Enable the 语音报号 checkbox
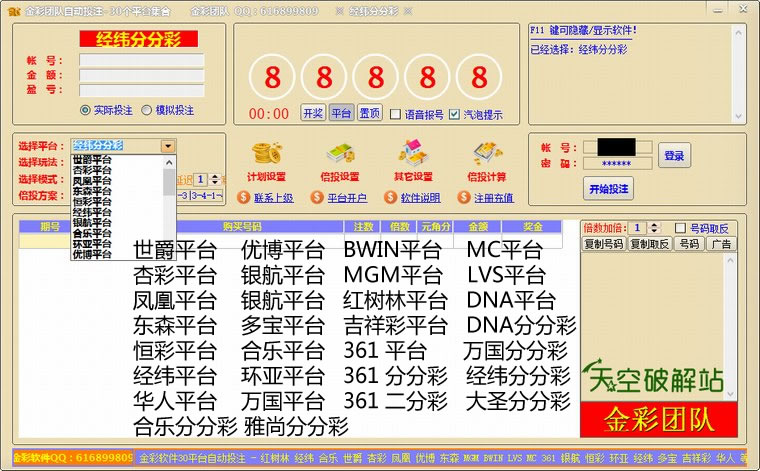Image resolution: width=760 pixels, height=471 pixels. [395, 114]
